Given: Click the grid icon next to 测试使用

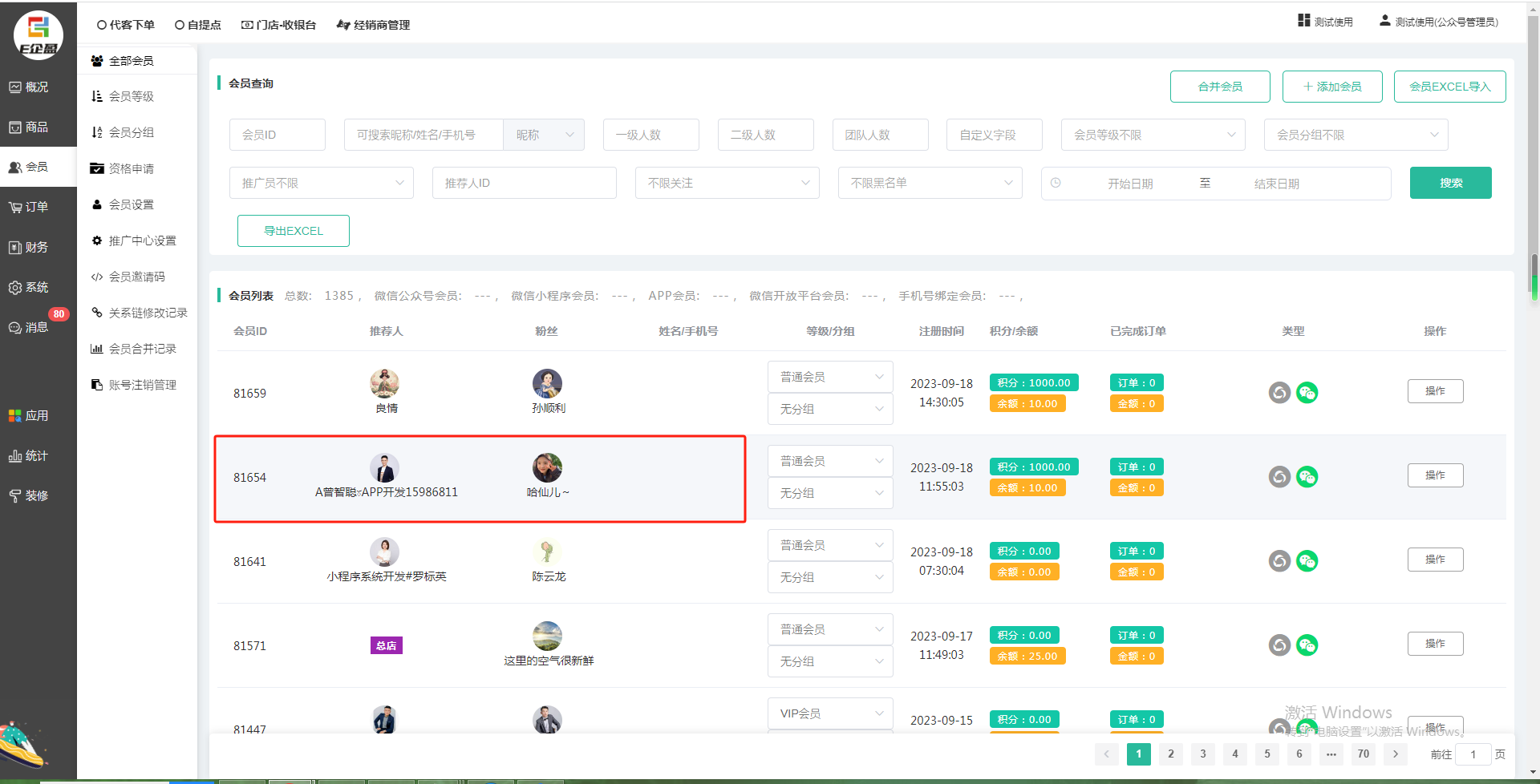Looking at the screenshot, I should [1303, 21].
